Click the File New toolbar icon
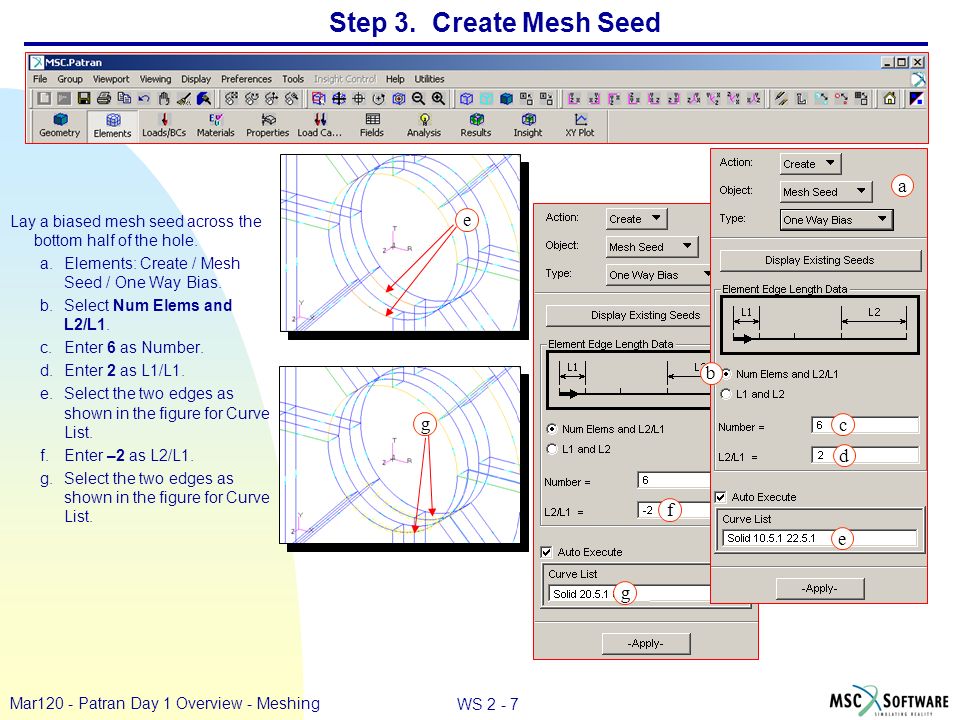 [x=44, y=98]
